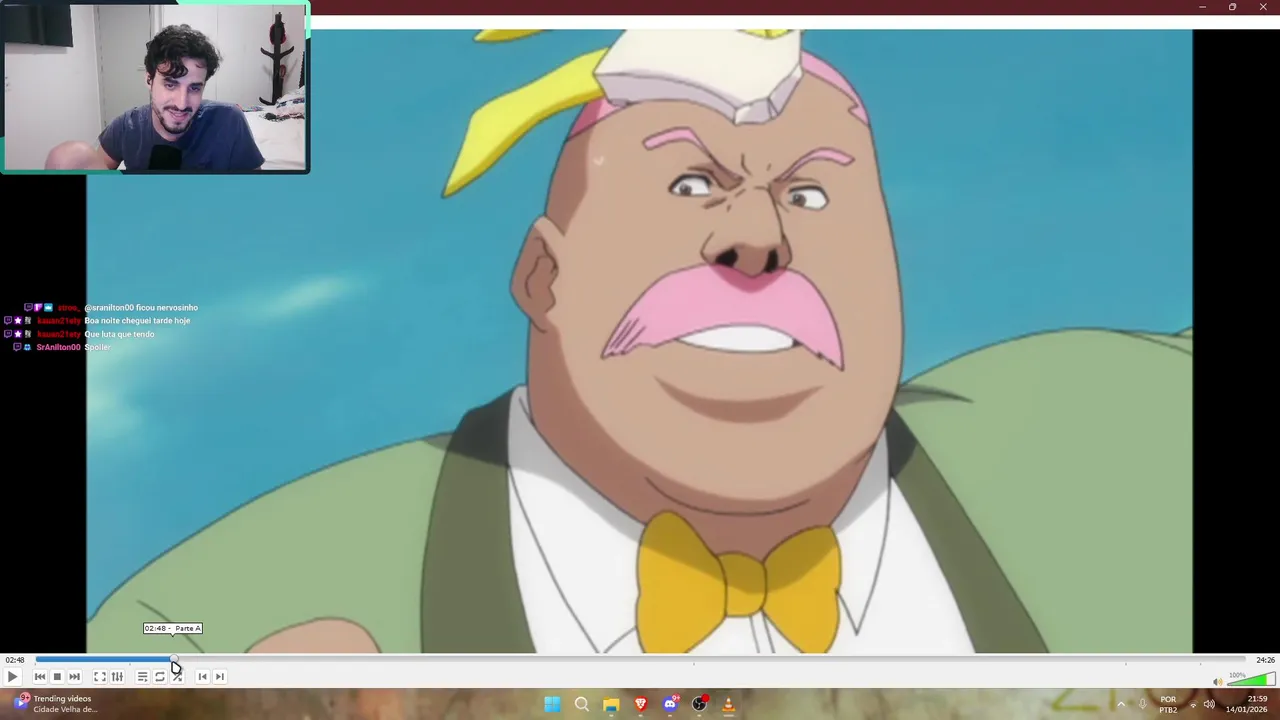
Task: Open the Trending videos widget
Action: pos(55,704)
